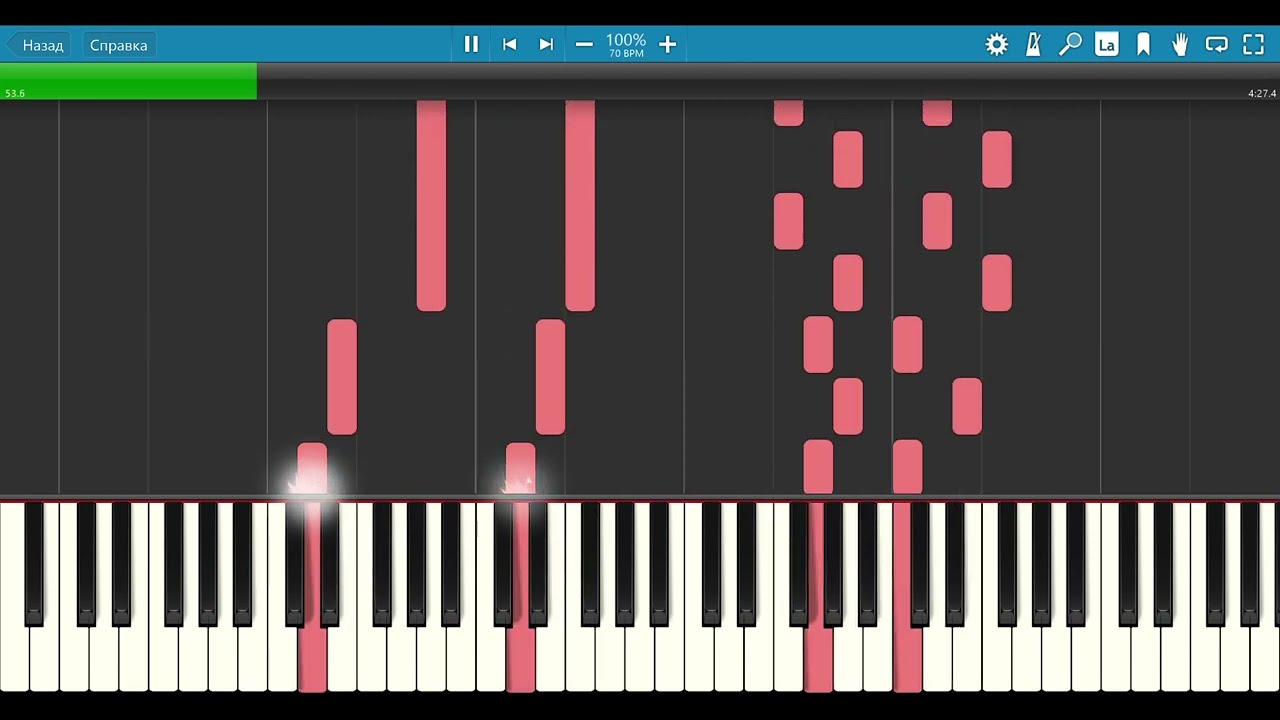1280x720 pixels.
Task: Open the zoom magnifier tool
Action: click(x=1070, y=44)
